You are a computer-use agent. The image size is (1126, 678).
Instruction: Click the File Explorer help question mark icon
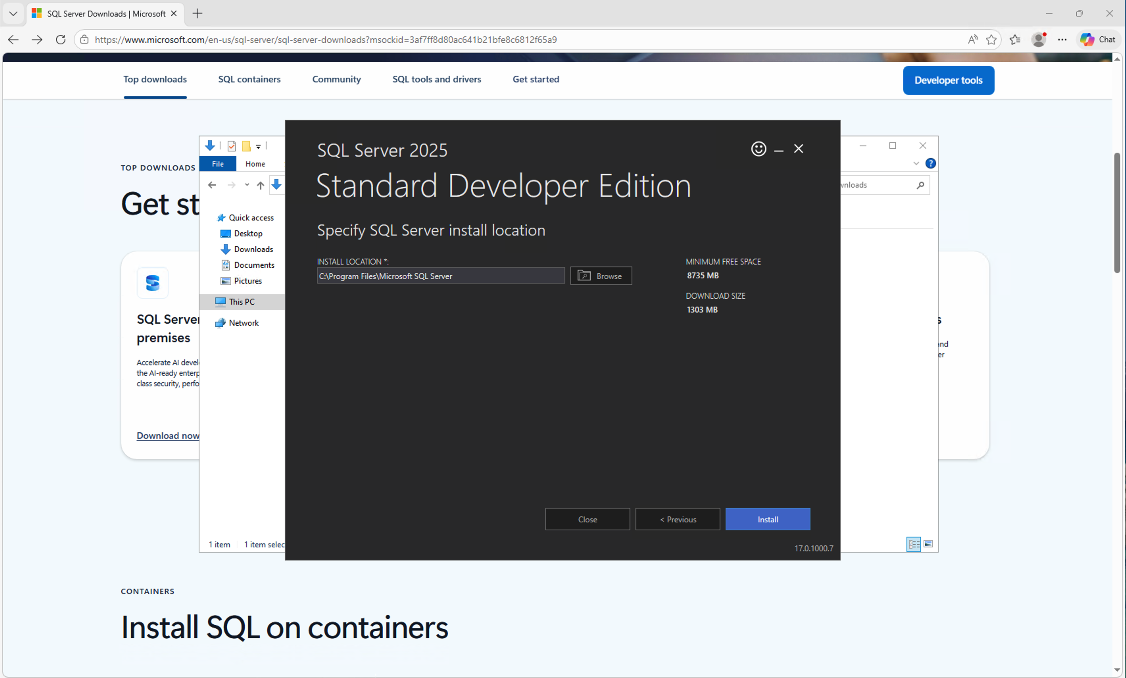click(931, 163)
